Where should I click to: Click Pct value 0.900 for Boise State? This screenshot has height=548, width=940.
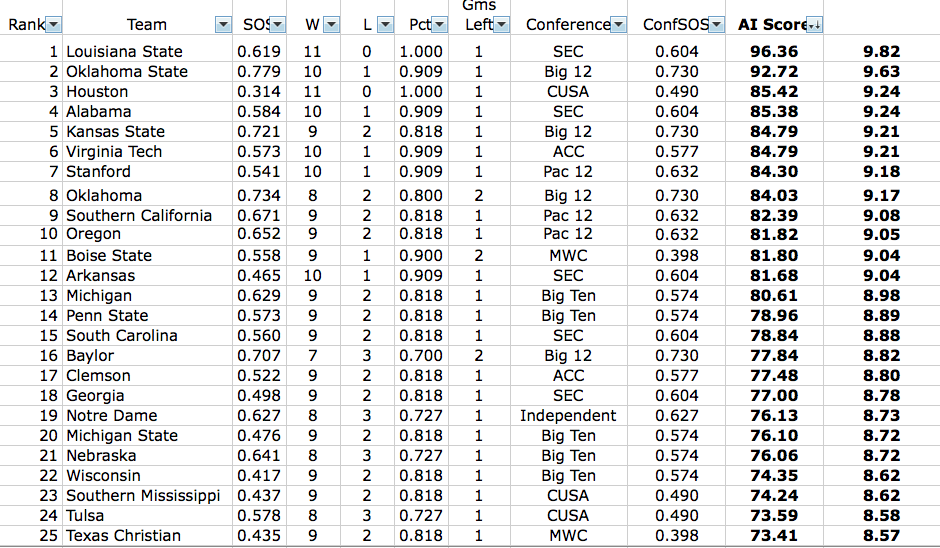[421, 255]
